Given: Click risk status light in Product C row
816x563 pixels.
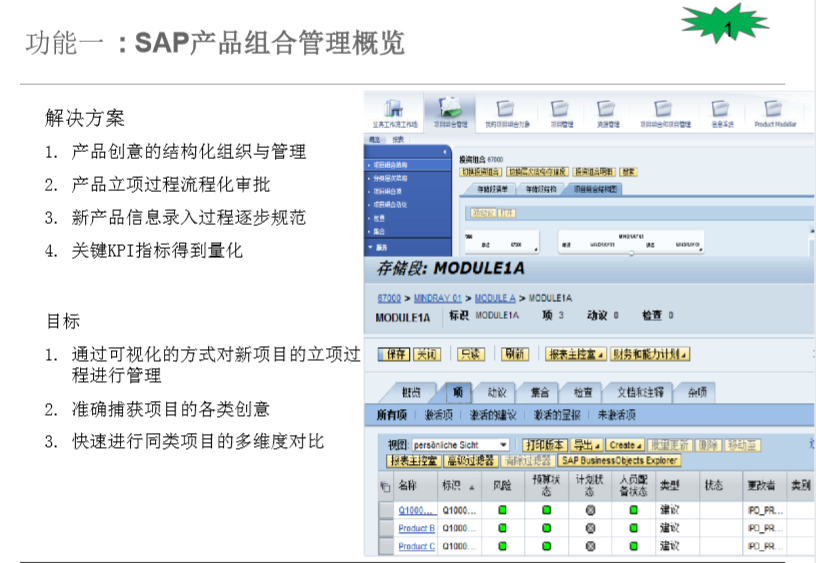Looking at the screenshot, I should click(x=502, y=546).
